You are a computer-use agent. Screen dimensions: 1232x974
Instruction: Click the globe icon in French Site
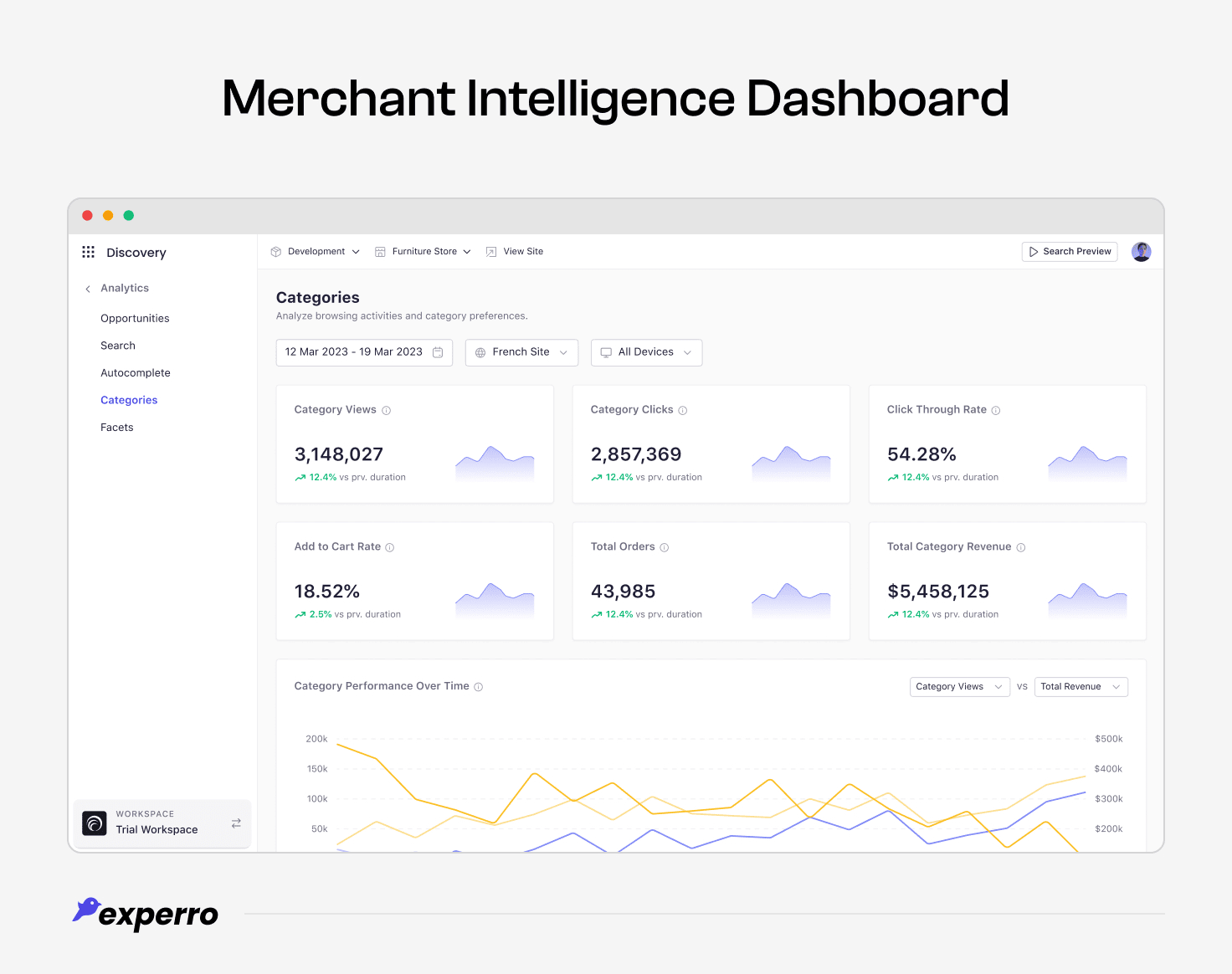[480, 352]
